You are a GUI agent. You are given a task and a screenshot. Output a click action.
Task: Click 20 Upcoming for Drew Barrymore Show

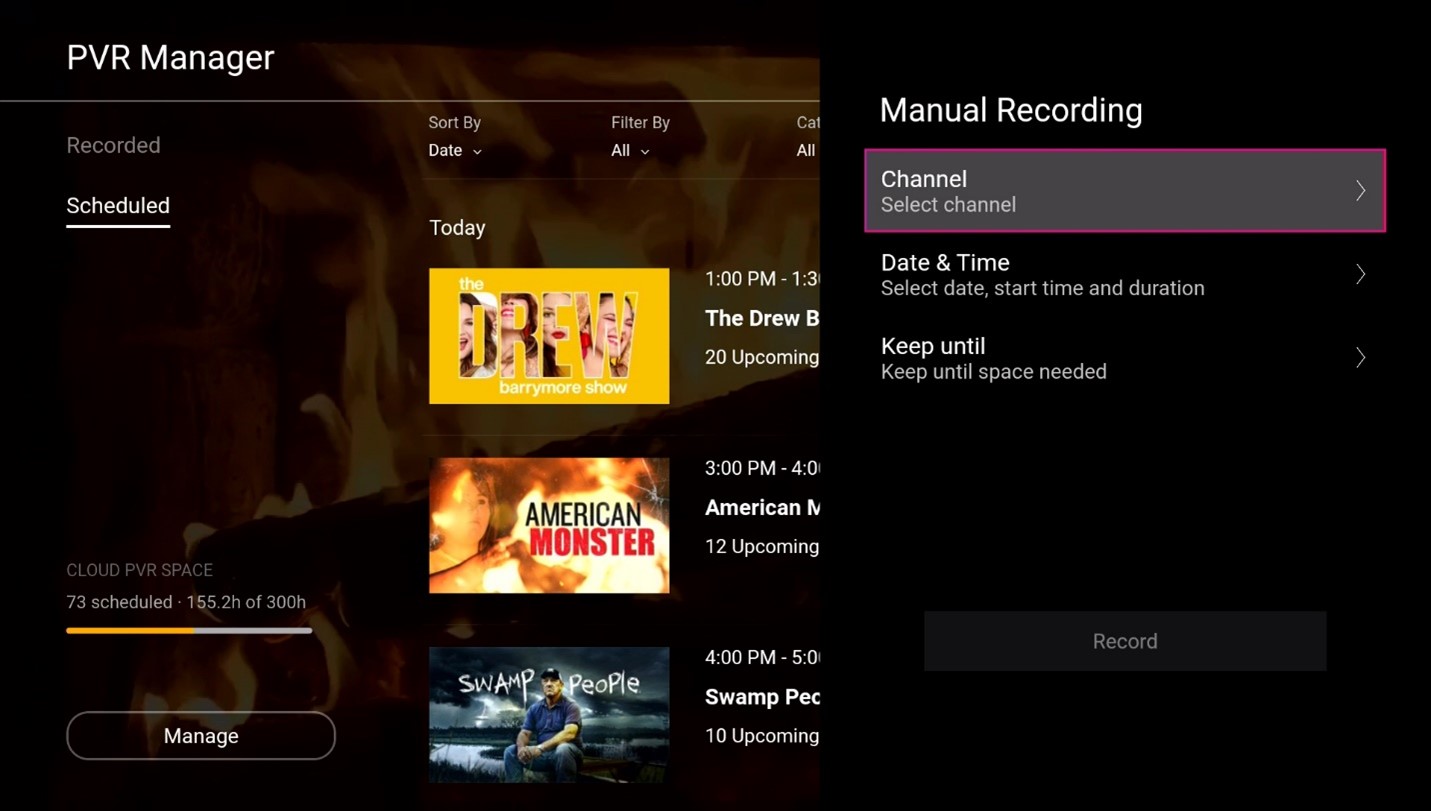tap(760, 357)
